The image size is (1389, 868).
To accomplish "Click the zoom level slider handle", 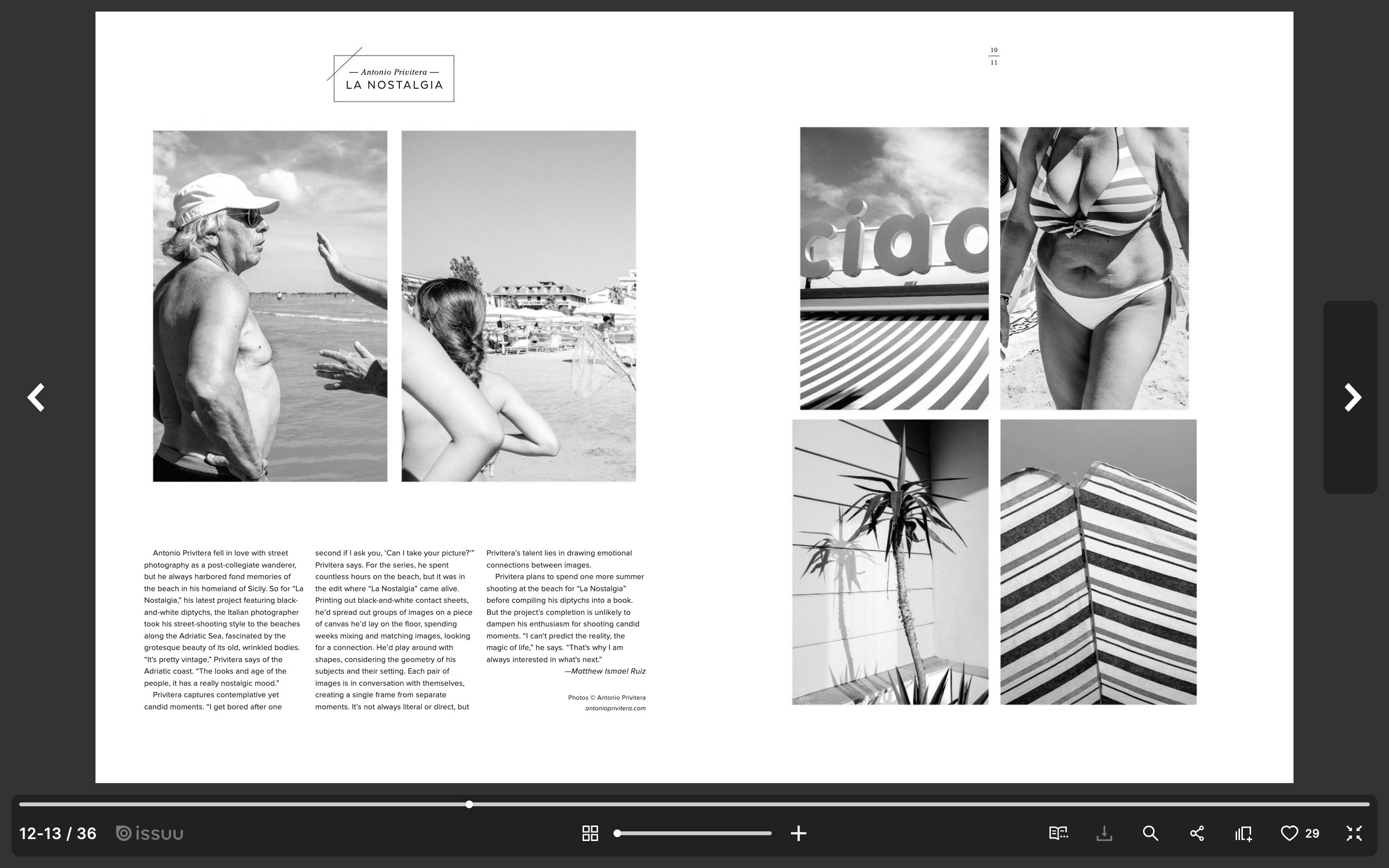I will click(x=617, y=833).
